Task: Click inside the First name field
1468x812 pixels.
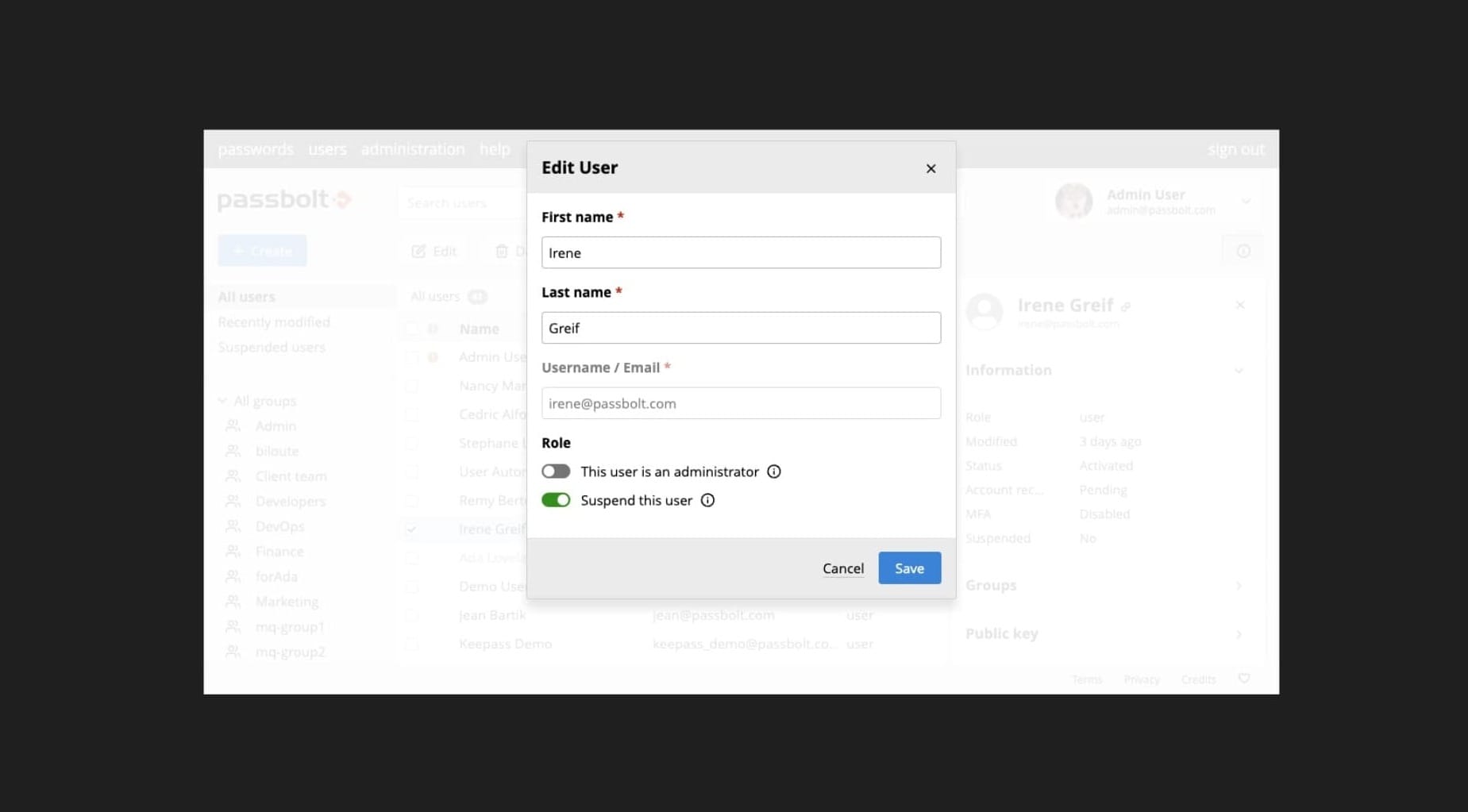Action: [740, 252]
